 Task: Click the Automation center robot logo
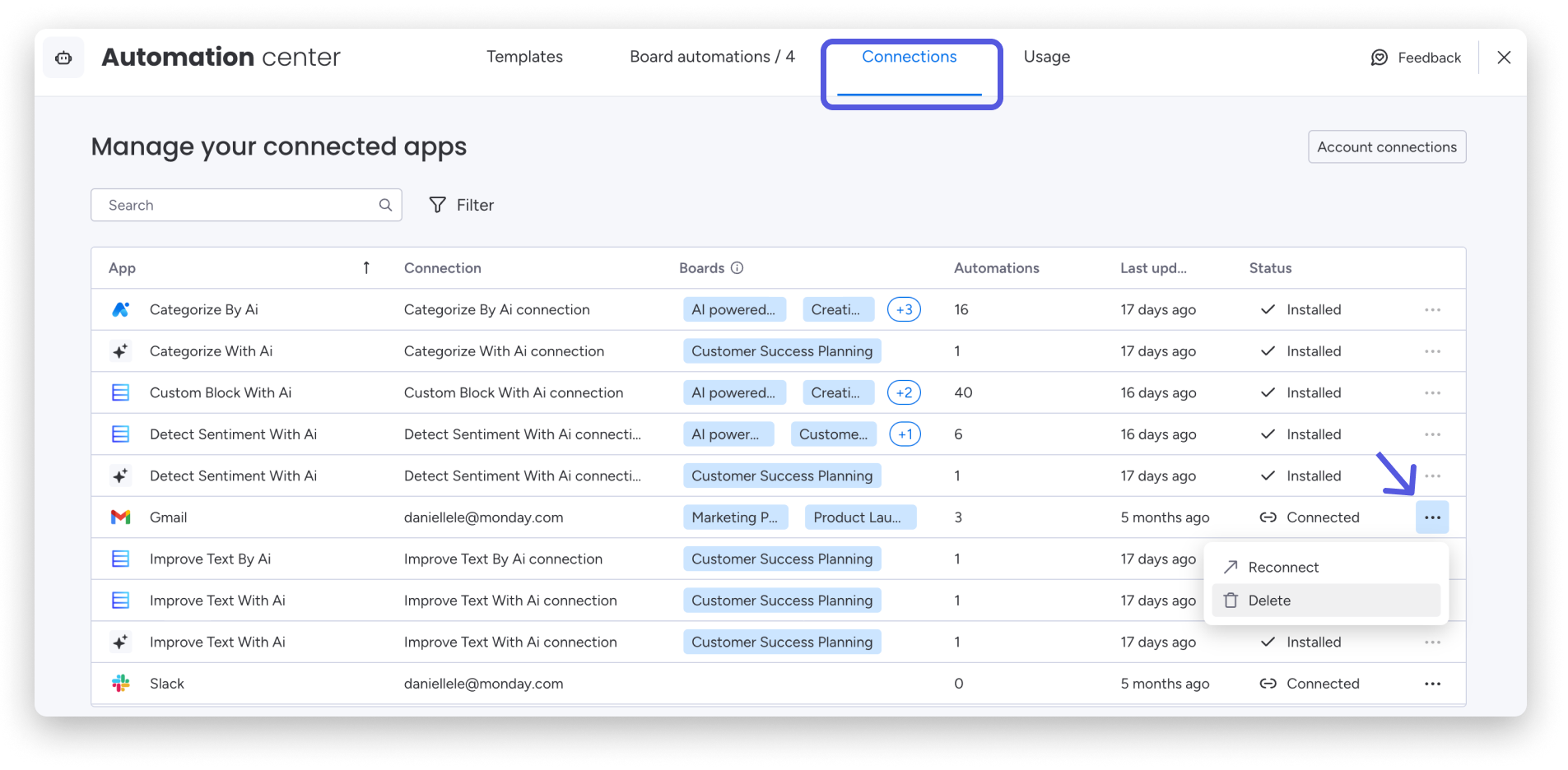pyautogui.click(x=63, y=57)
